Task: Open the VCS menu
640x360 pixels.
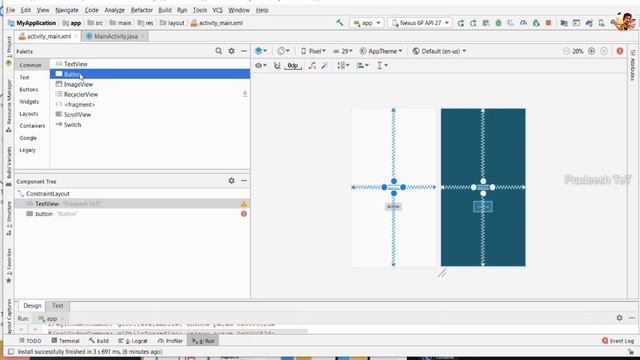Action: [x=218, y=10]
